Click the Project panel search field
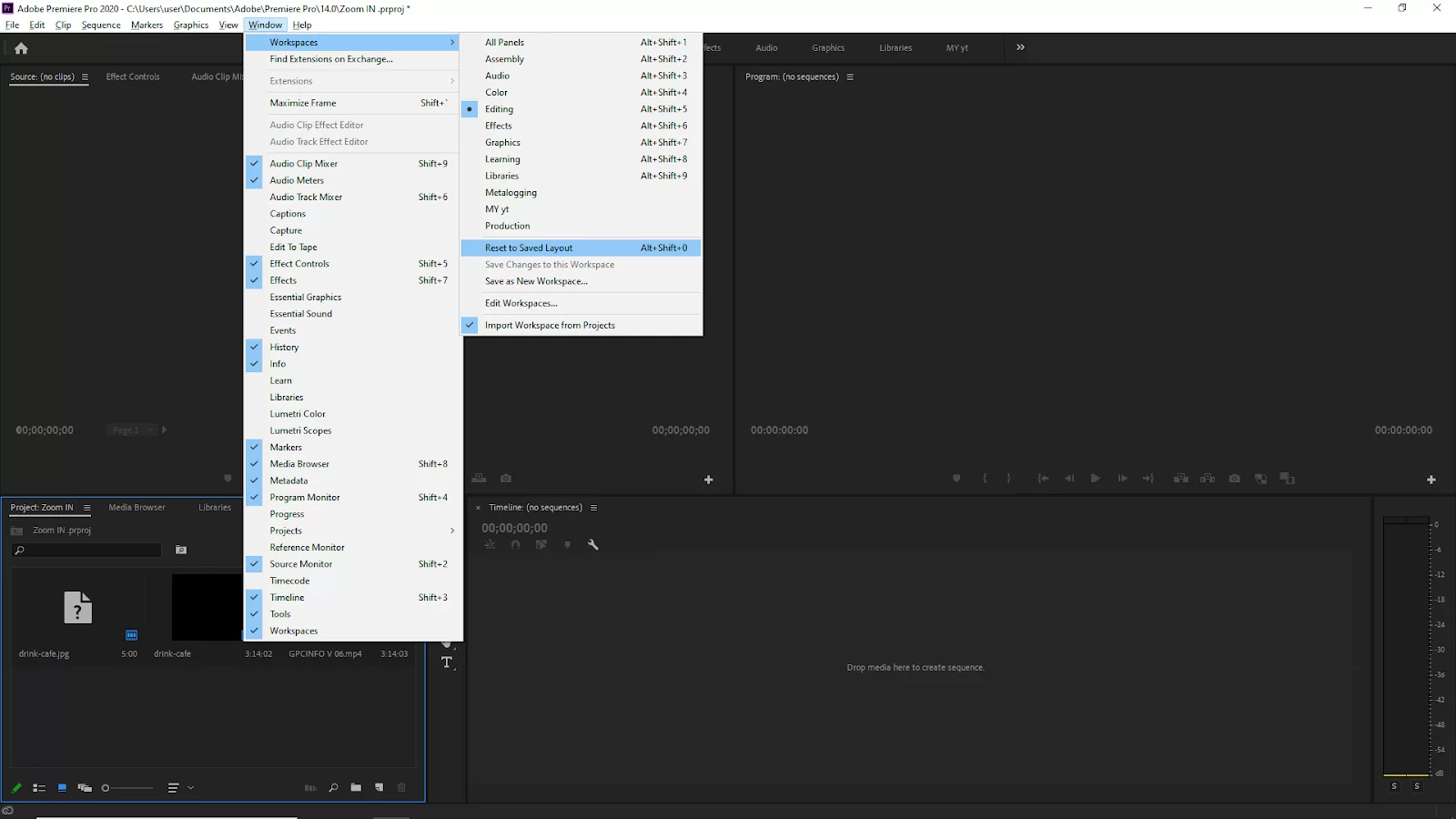This screenshot has height=819, width=1456. point(86,550)
